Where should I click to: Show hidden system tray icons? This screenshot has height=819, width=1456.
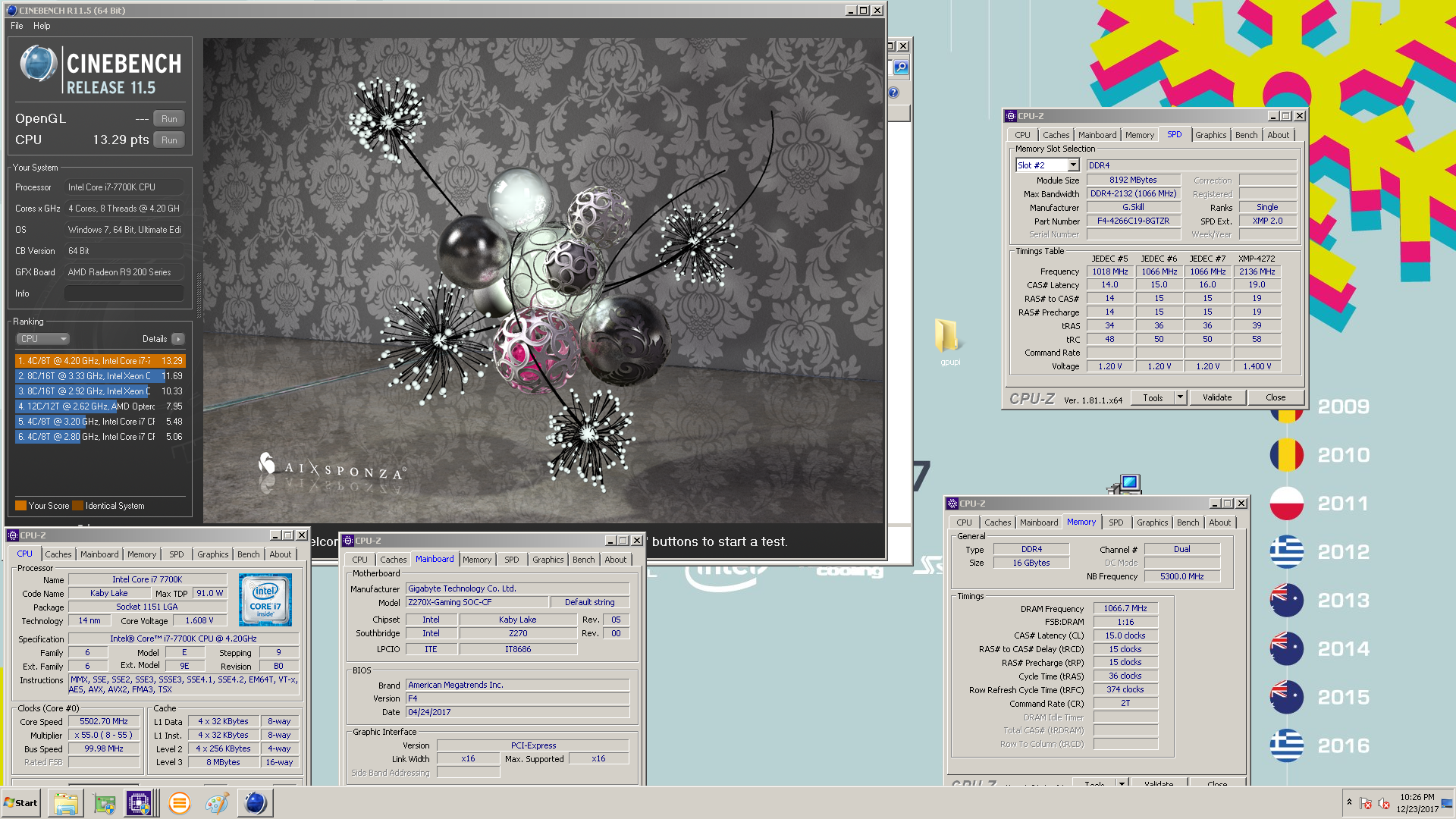coord(1349,802)
